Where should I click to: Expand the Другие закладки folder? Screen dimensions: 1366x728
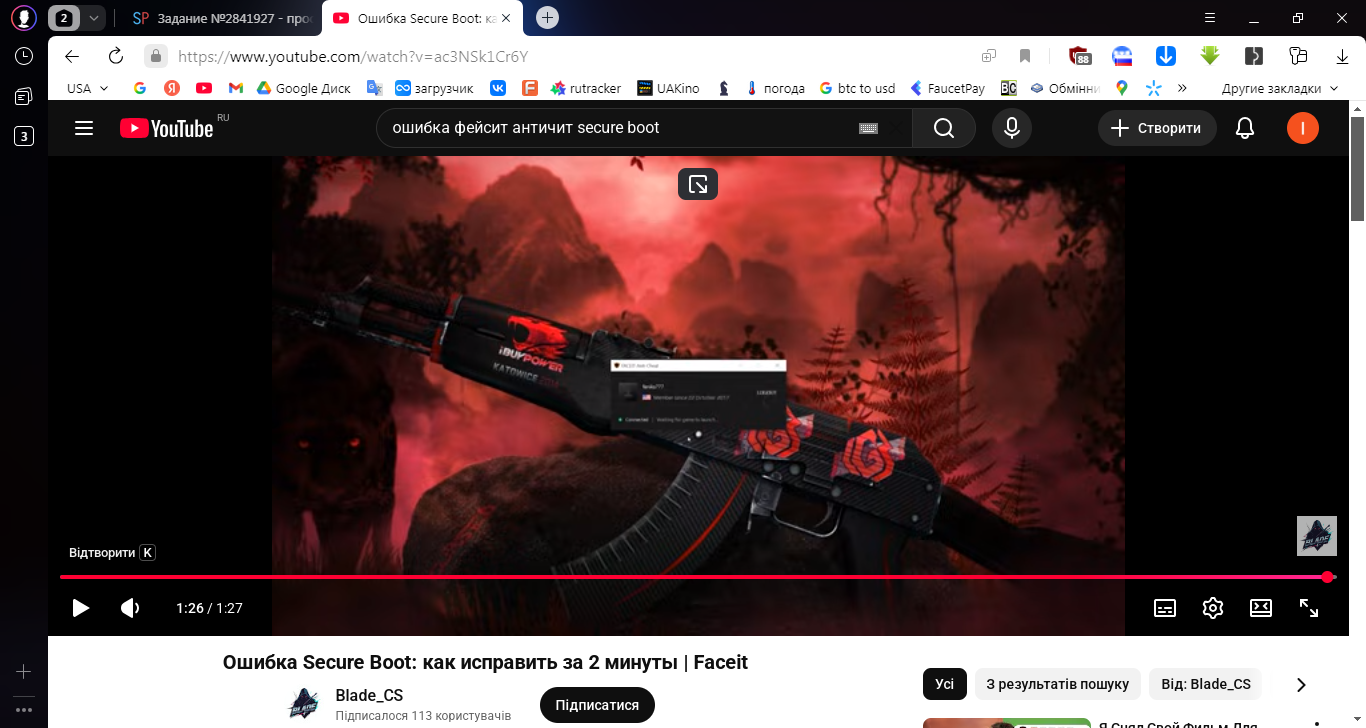[x=1280, y=88]
